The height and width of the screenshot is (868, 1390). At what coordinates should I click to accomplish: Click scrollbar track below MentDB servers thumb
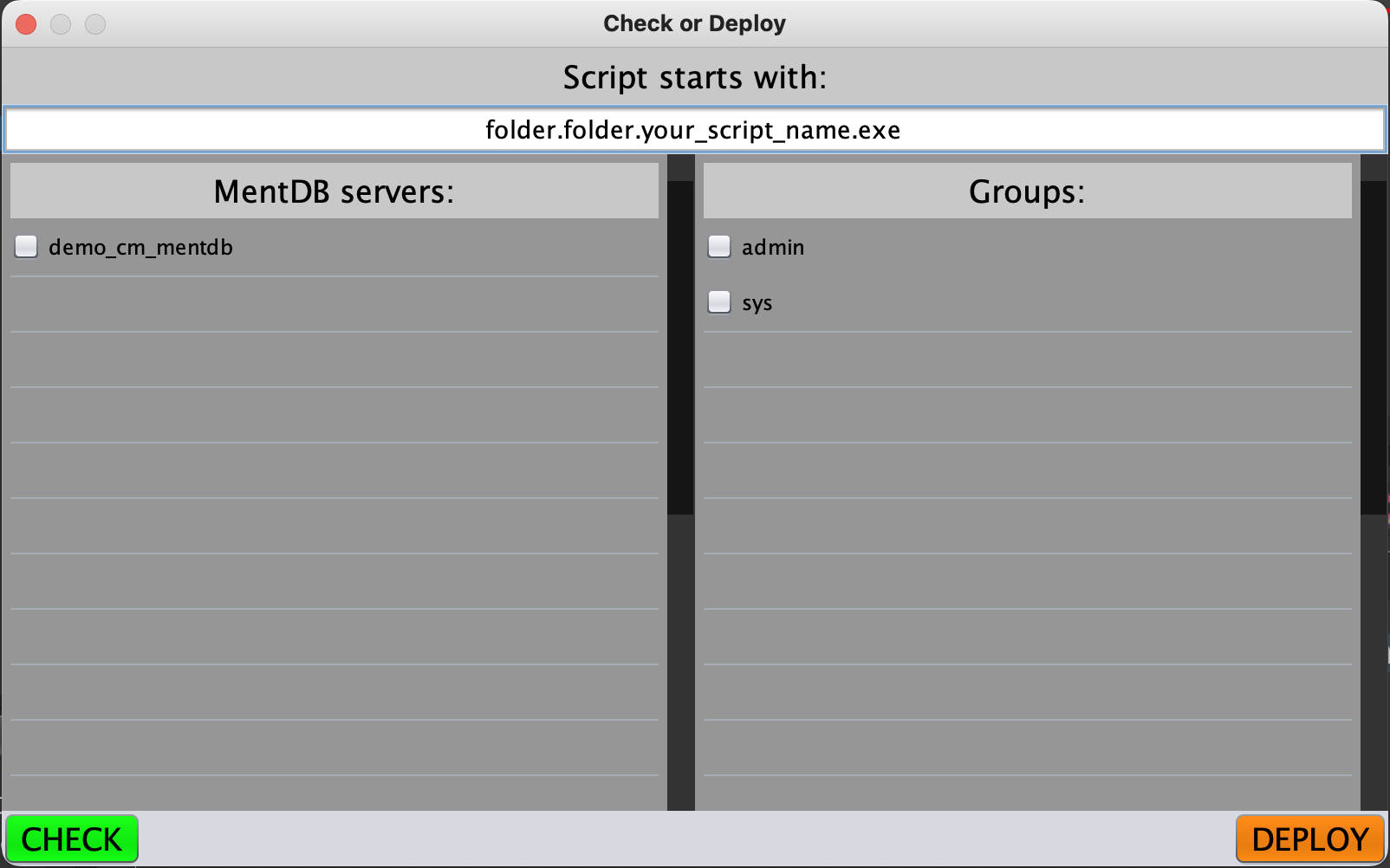tap(680, 658)
